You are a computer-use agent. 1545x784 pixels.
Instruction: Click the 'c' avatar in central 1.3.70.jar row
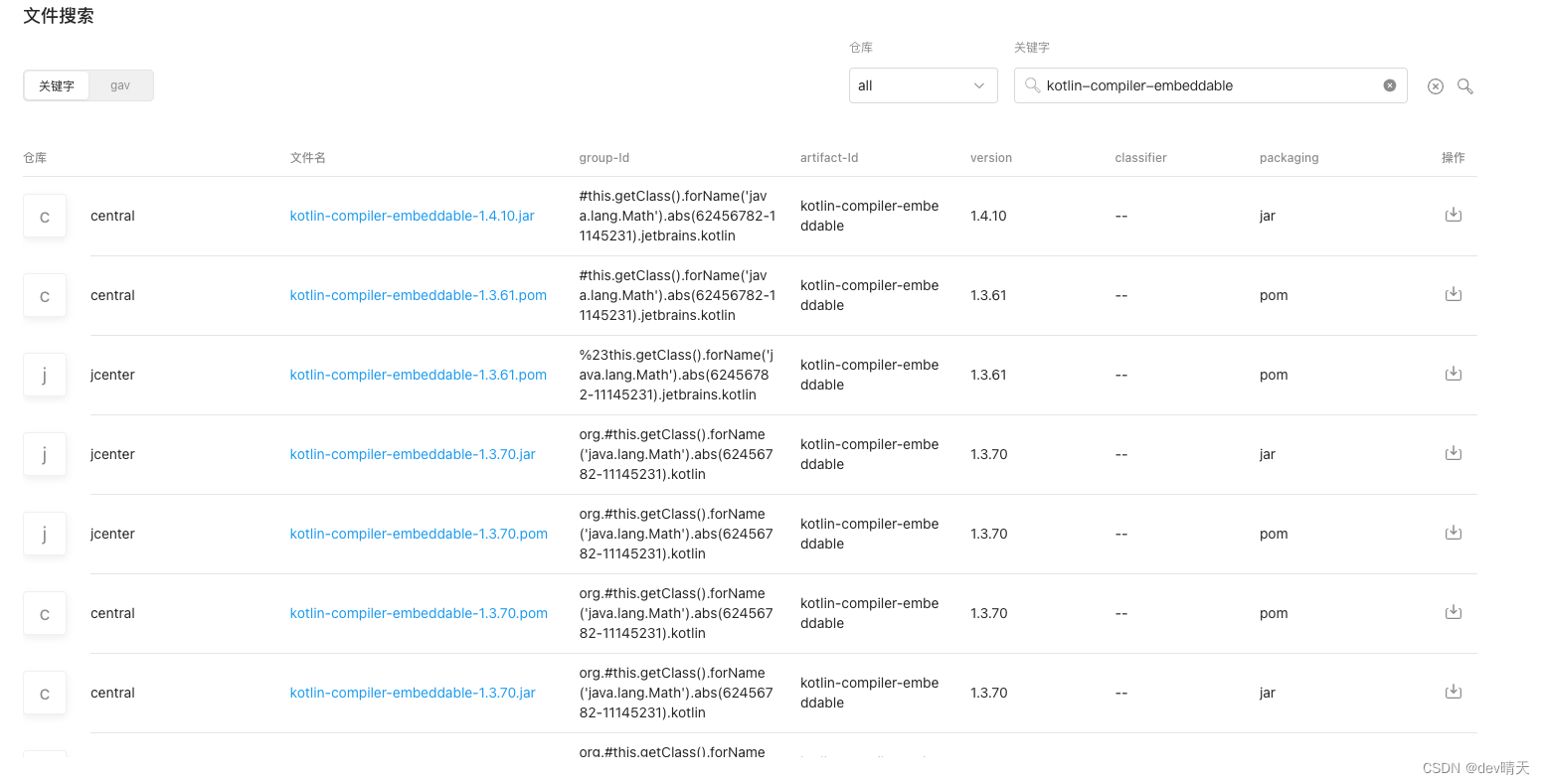click(45, 693)
